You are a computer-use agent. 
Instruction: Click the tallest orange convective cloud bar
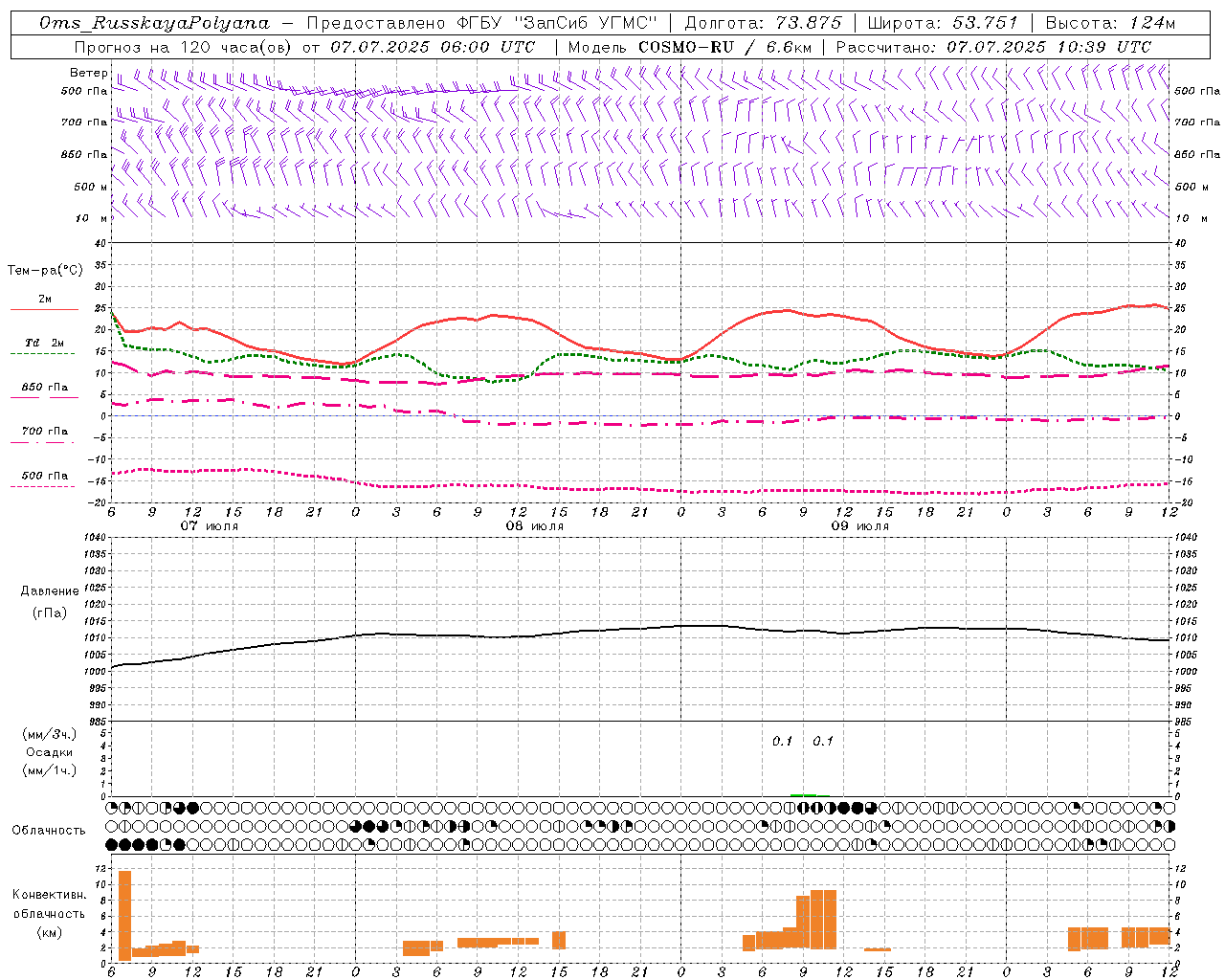tap(124, 915)
